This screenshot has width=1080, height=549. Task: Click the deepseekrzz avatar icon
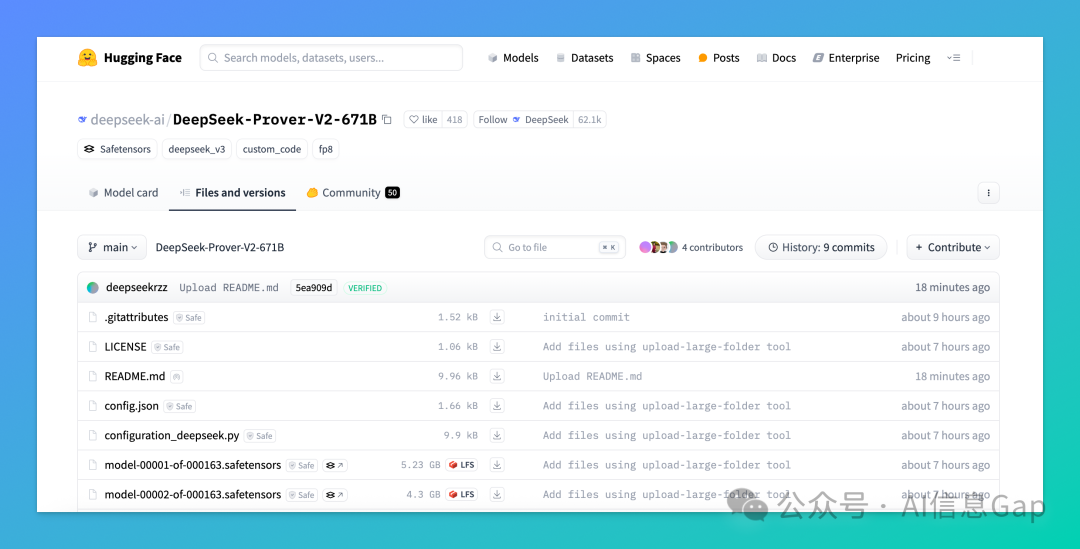click(x=93, y=288)
